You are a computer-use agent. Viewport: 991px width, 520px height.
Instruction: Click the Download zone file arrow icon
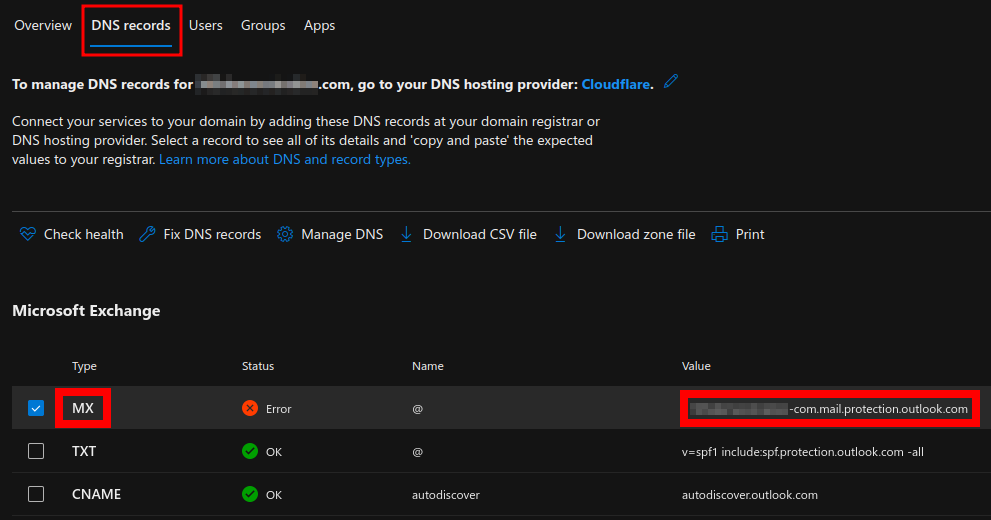(560, 234)
